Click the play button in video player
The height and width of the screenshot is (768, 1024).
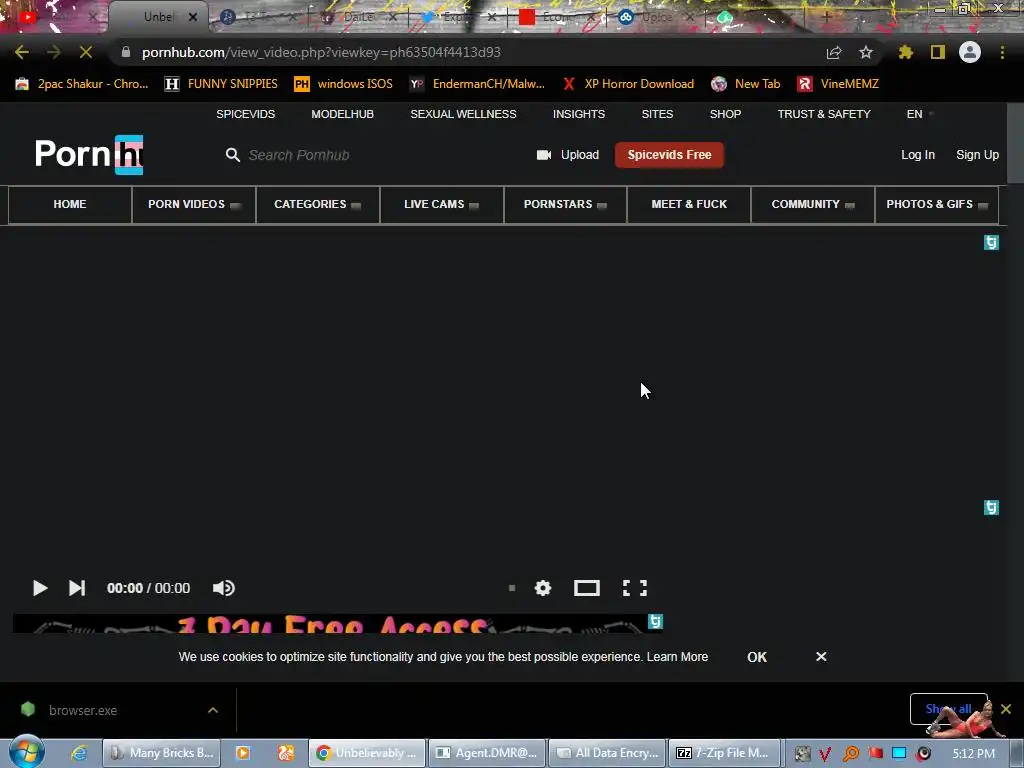39,588
